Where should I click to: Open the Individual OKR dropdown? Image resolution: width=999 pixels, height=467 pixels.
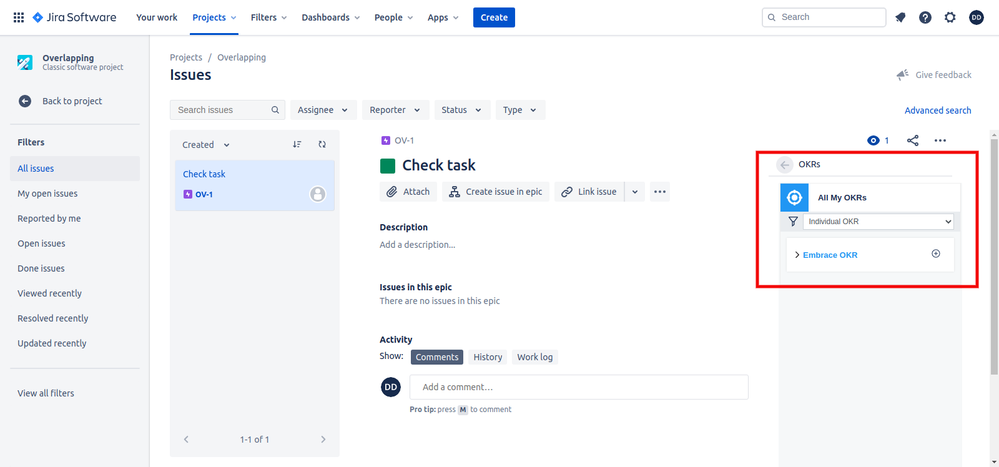879,222
